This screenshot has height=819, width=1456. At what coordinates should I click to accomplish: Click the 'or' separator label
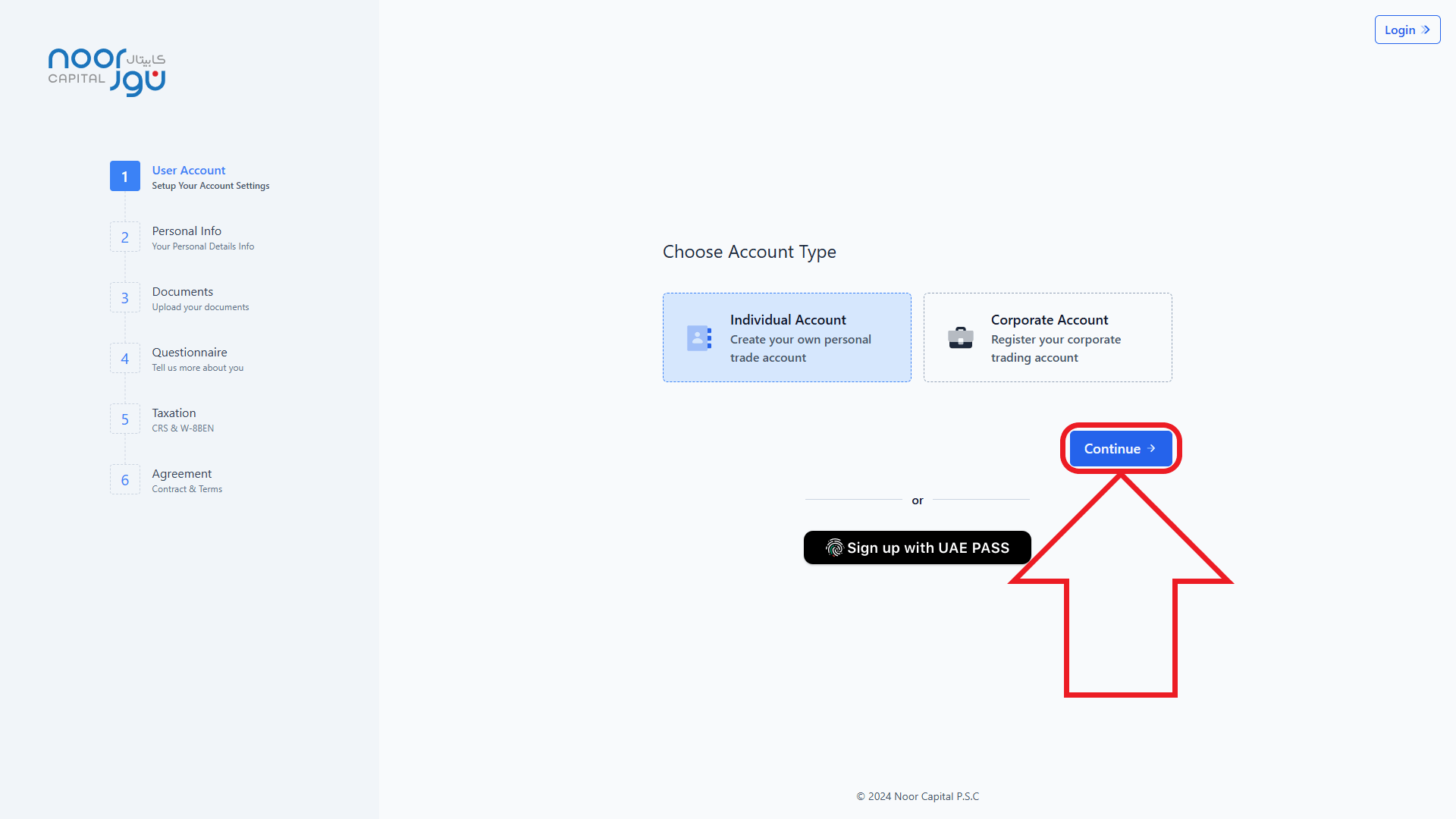[918, 500]
